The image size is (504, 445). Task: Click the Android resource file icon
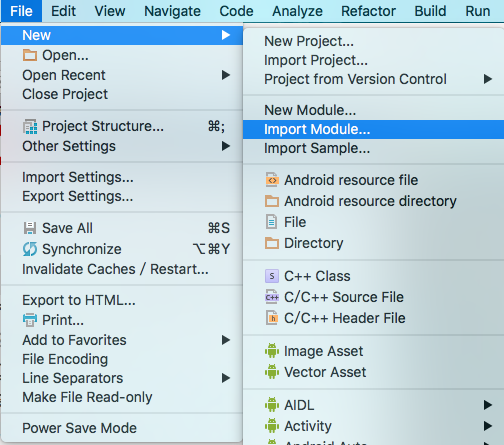[272, 180]
